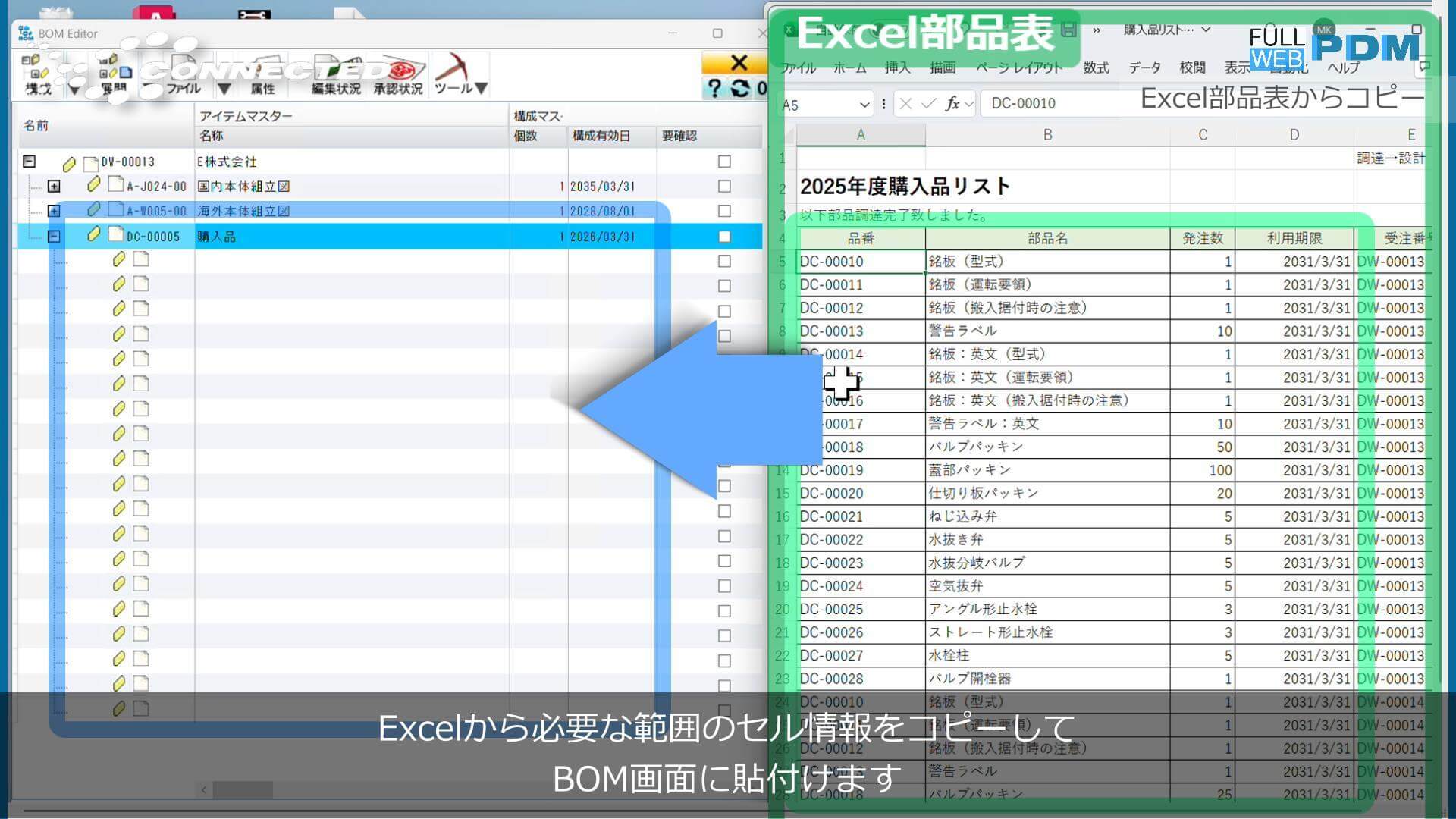Viewport: 1456px width, 819px height.
Task: Open the Excel Name Box dropdown
Action: pos(864,104)
